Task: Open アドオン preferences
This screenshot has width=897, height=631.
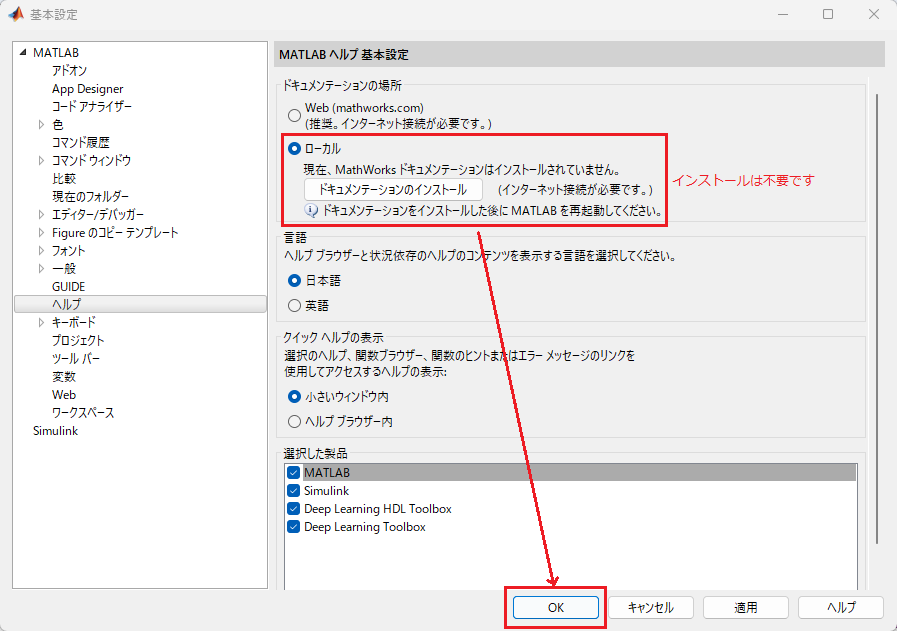Action: [69, 70]
